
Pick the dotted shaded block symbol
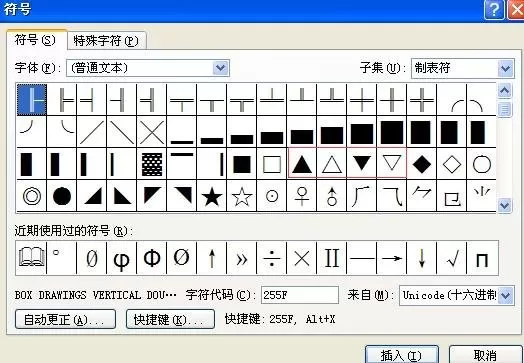(x=152, y=164)
